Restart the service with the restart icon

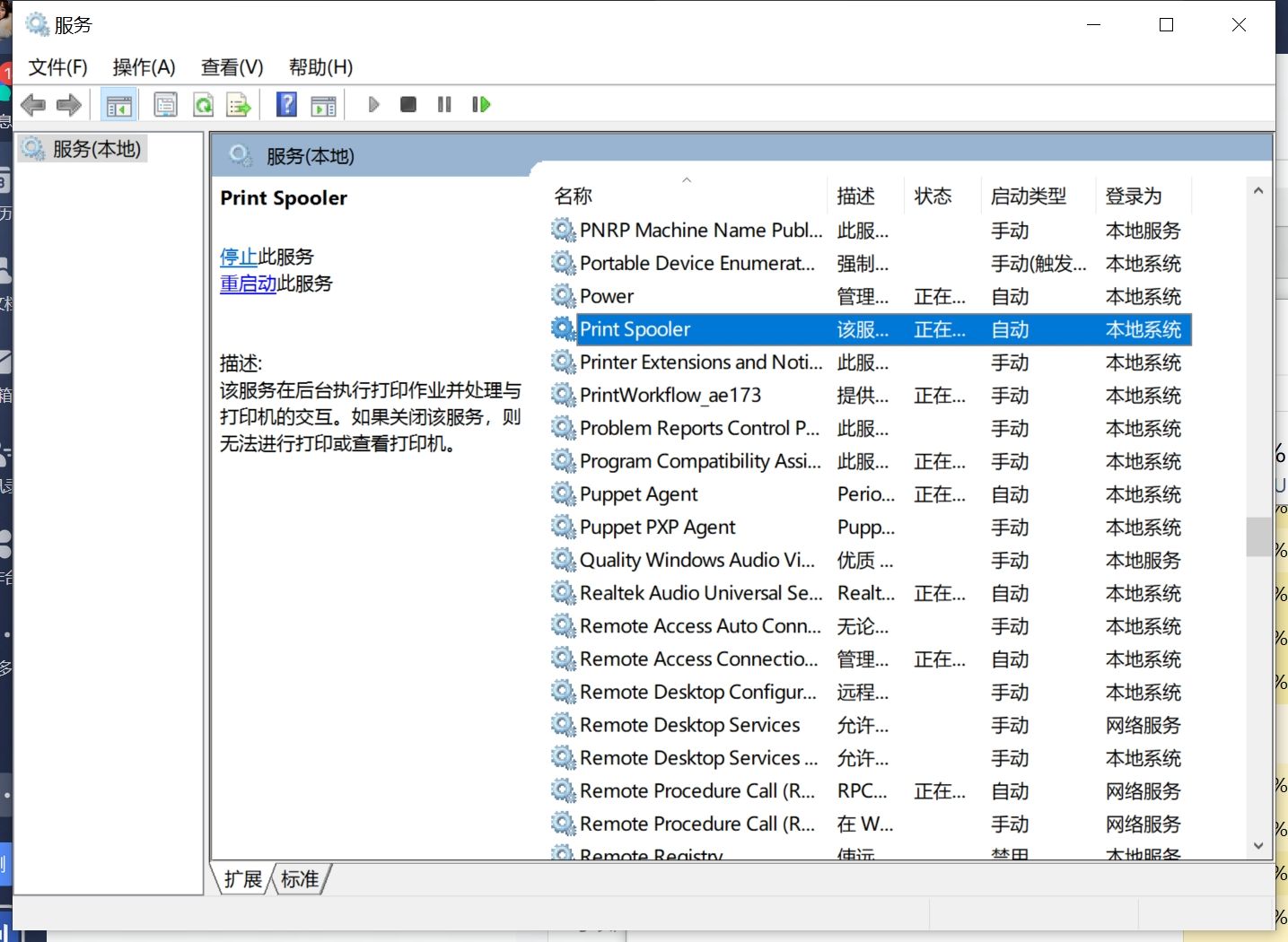481,105
